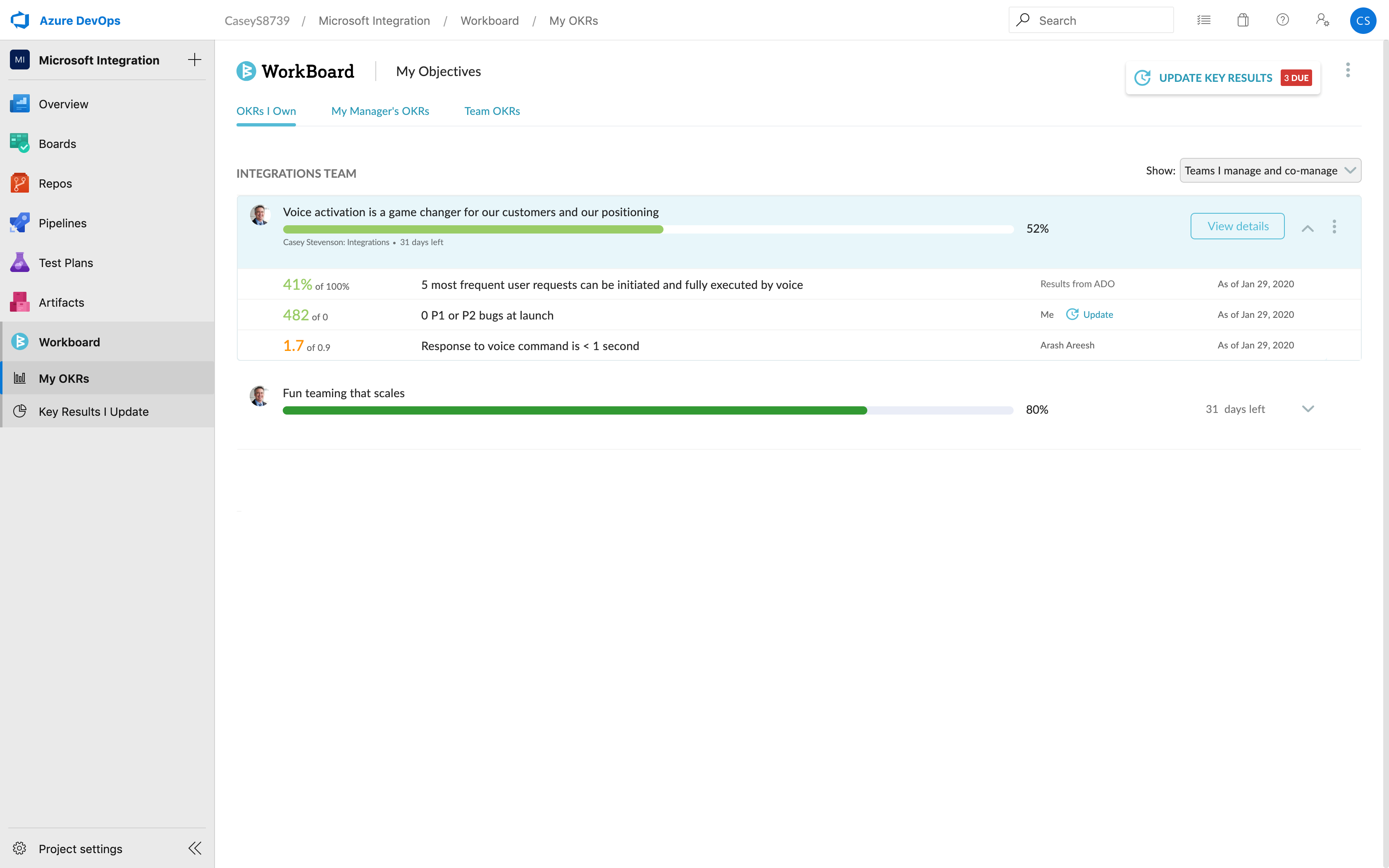
Task: Open the work items list icon
Action: click(x=1204, y=20)
